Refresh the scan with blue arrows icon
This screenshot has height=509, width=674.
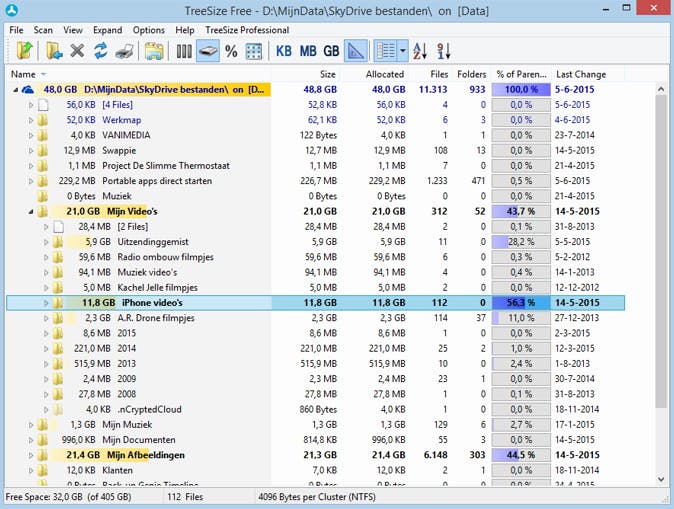(100, 50)
